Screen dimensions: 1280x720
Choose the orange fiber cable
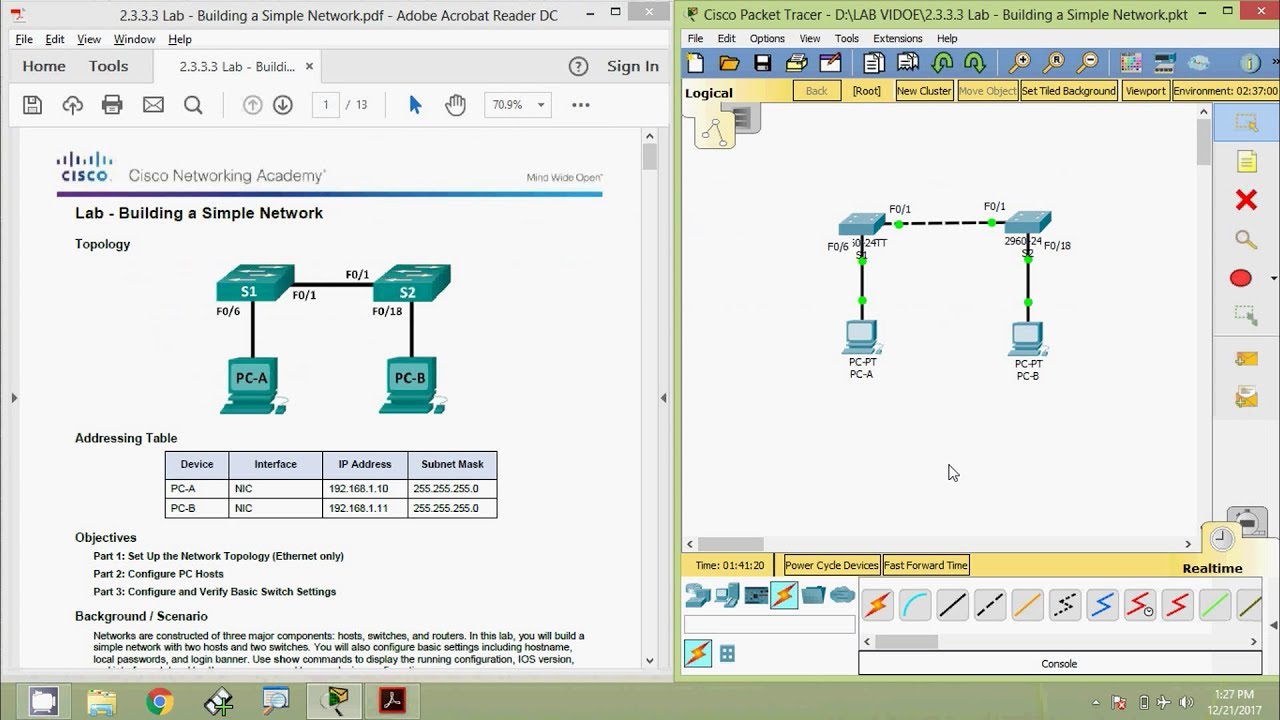tap(1027, 605)
